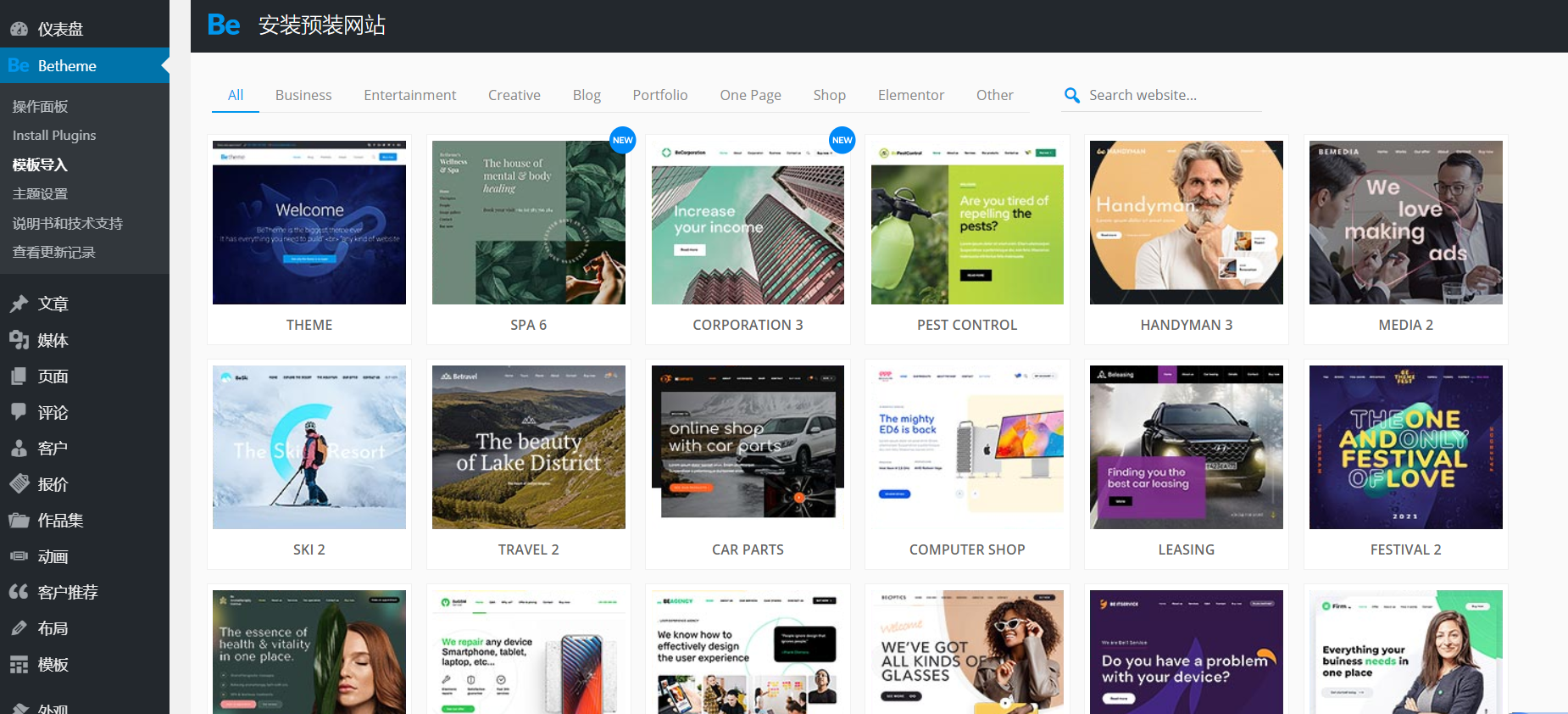
Task: Pick the 'All kinds of glasses' thumbnail
Action: pos(967,652)
